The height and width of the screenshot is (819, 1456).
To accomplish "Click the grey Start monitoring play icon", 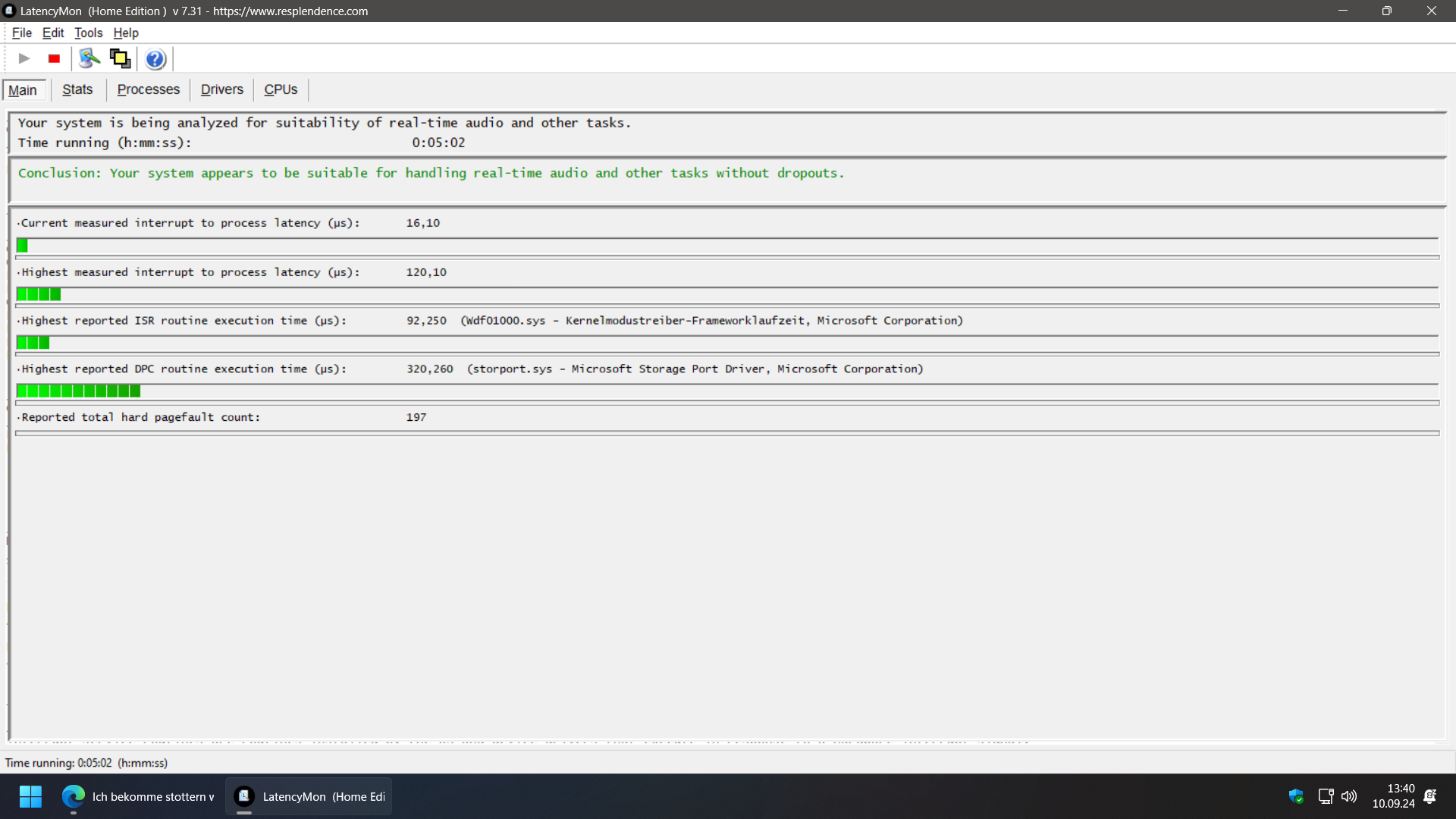I will click(x=24, y=58).
